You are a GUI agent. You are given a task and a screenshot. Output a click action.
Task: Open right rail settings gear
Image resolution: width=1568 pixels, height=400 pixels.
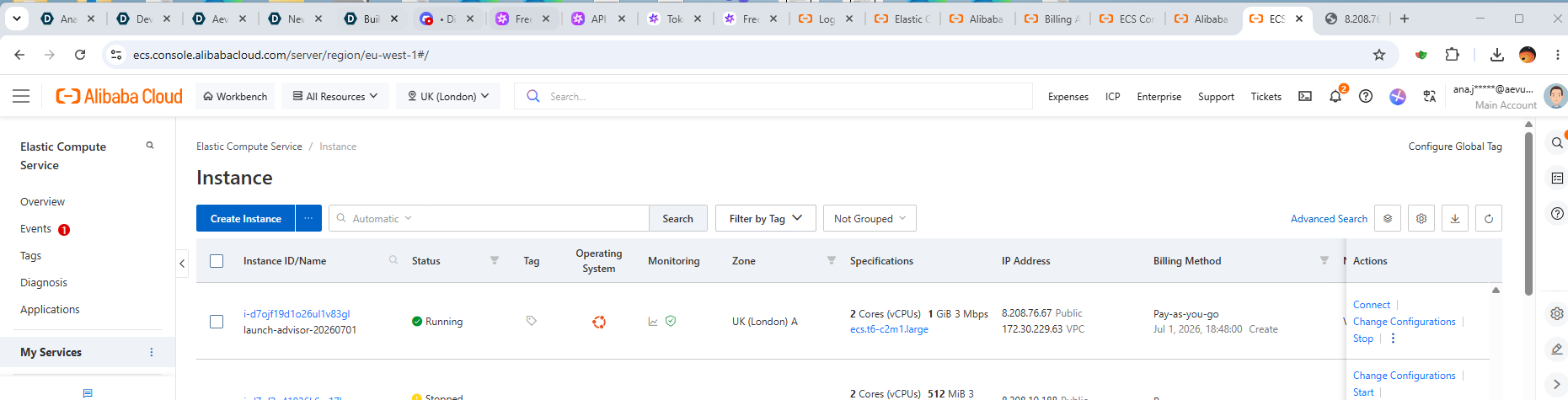click(1557, 313)
